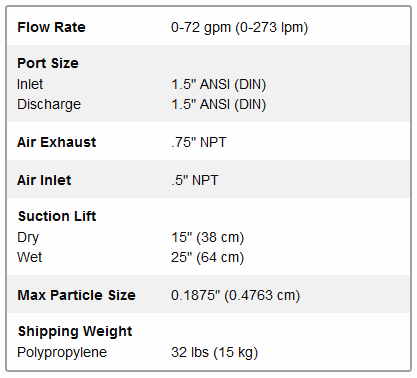The image size is (417, 378).
Task: Select the Wet suction lift label
Action: click(x=30, y=257)
